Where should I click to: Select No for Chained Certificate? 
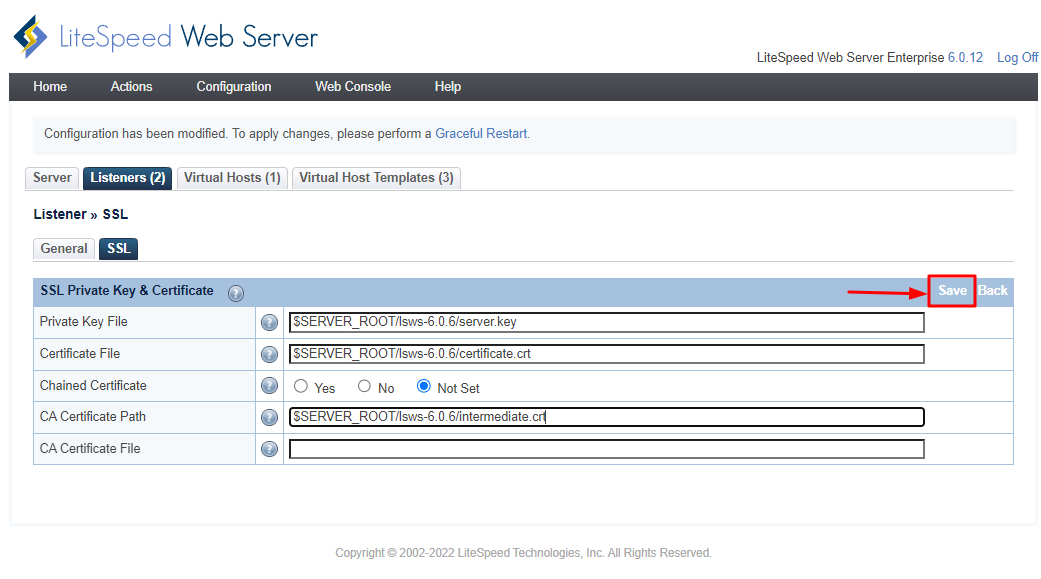point(364,386)
